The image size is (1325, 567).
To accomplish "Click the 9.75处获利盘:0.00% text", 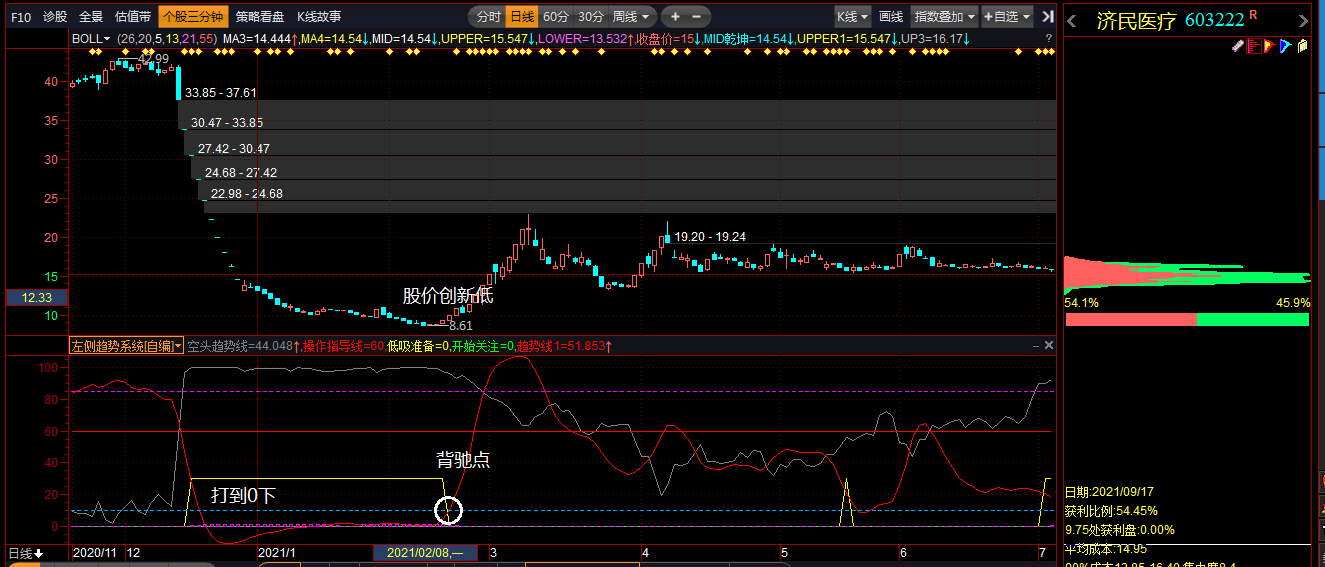I will (1120, 530).
